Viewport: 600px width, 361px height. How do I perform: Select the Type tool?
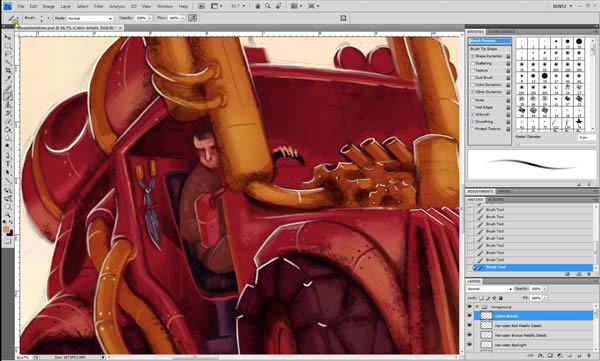[x=8, y=165]
